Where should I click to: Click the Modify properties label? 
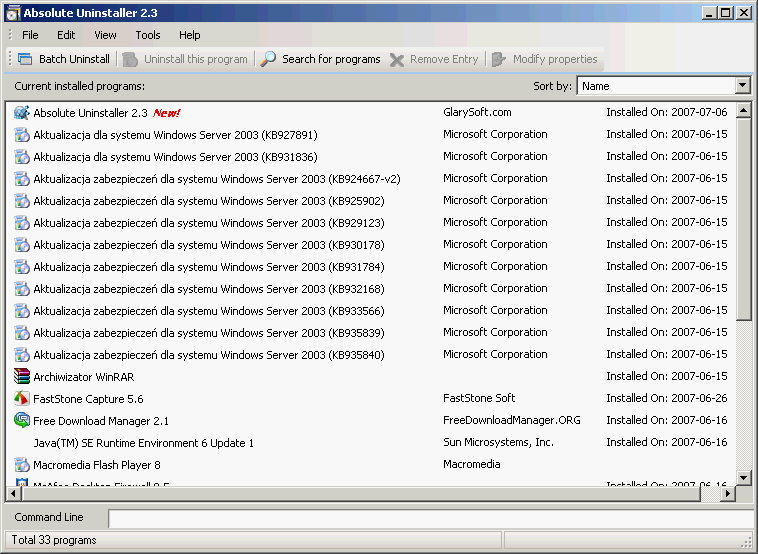point(555,59)
